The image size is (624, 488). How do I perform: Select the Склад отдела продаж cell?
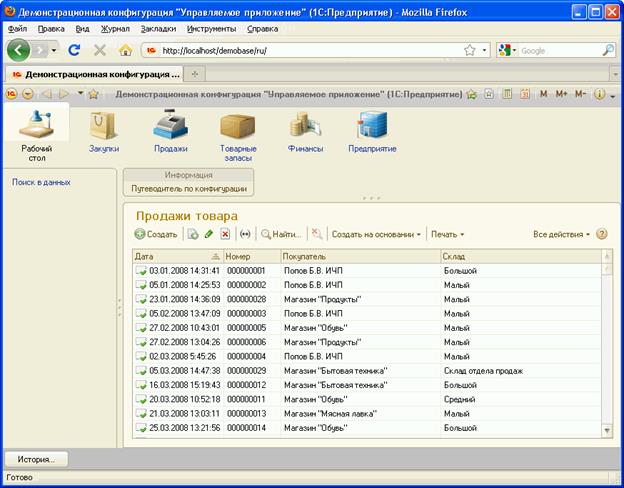pos(521,371)
